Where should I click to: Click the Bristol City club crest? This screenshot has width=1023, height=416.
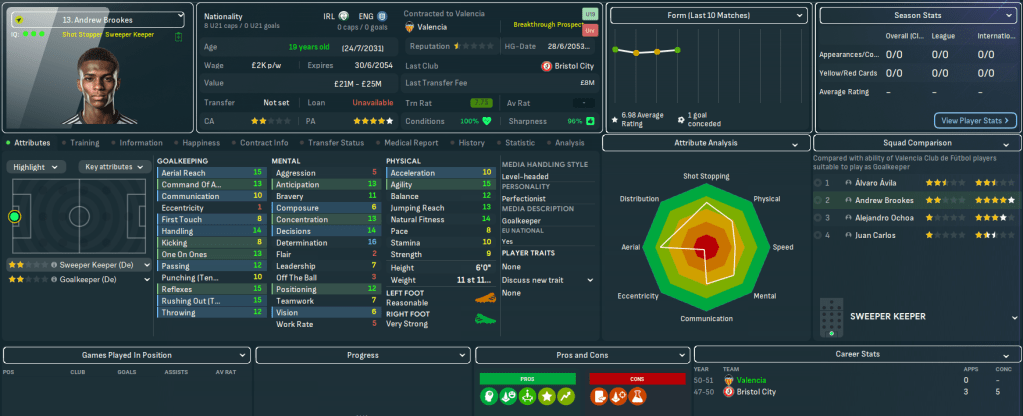[x=546, y=65]
